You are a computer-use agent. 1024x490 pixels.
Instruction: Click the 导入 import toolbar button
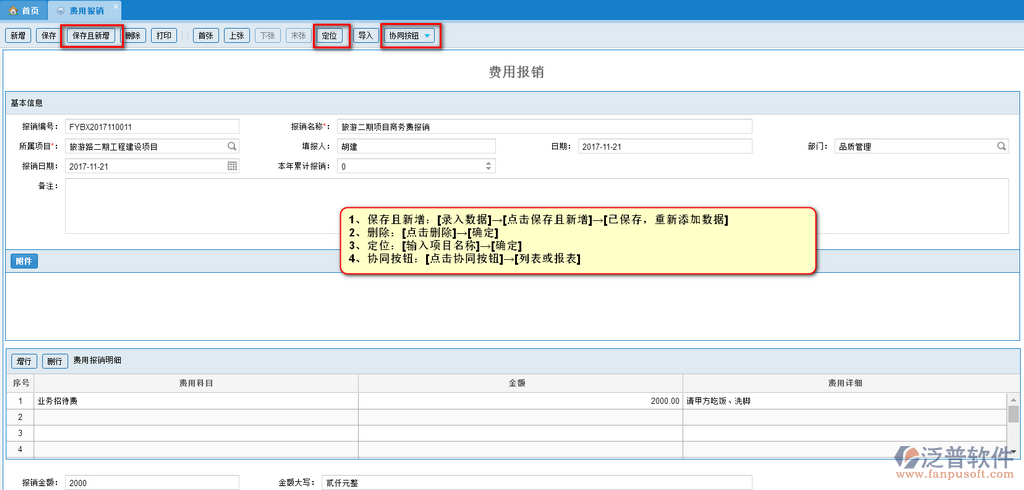[366, 36]
